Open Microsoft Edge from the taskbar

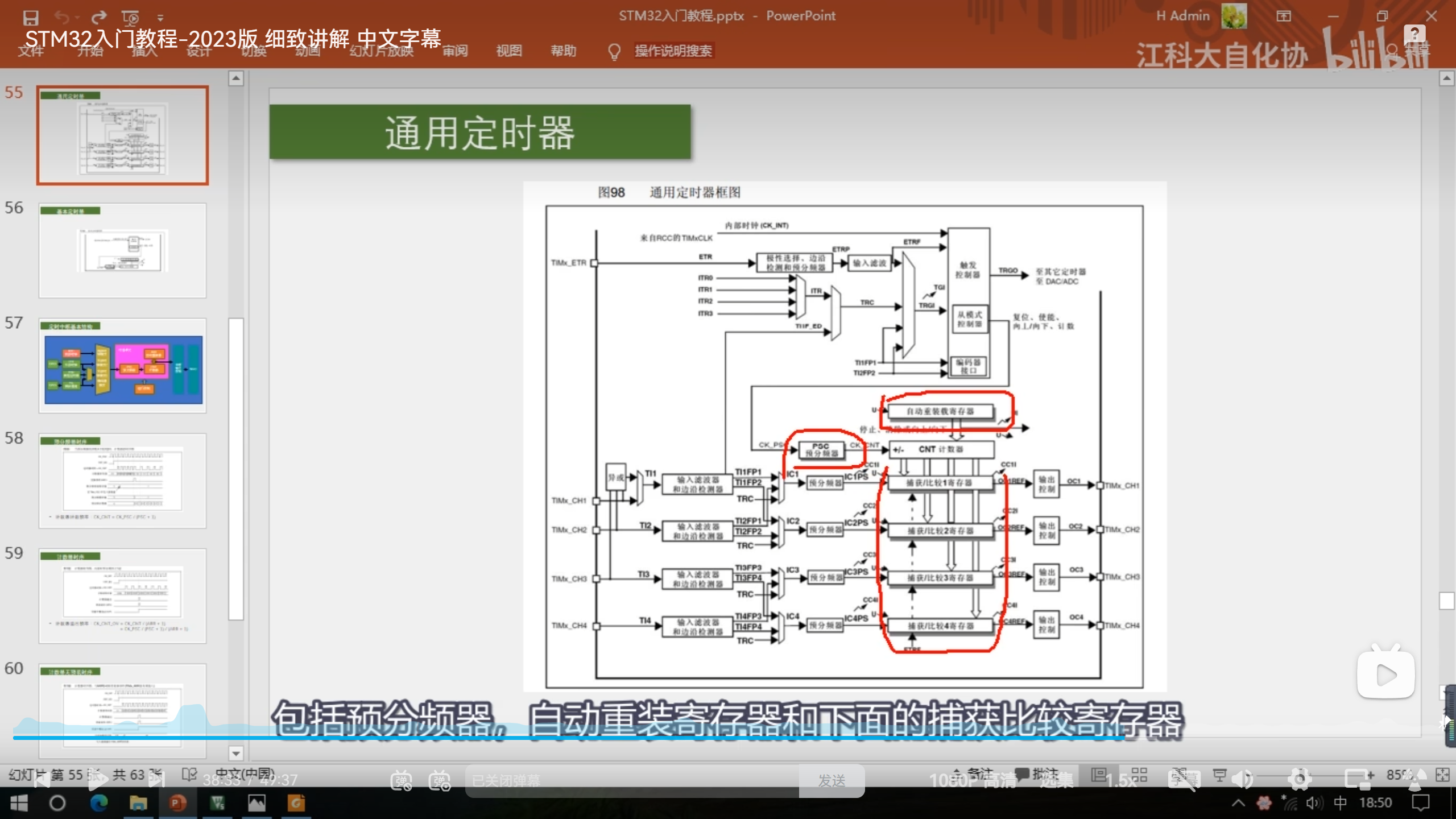point(99,803)
